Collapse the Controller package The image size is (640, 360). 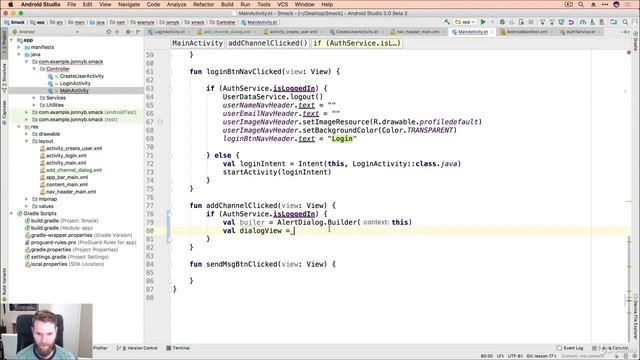click(x=34, y=69)
